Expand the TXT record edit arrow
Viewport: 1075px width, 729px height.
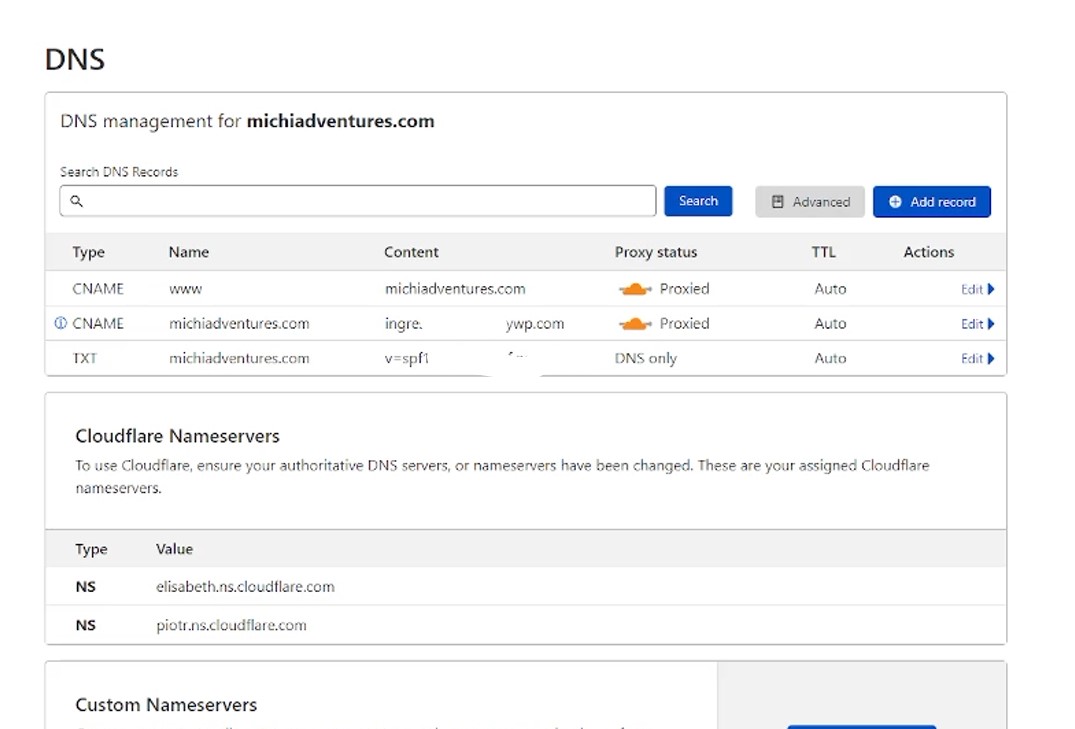pyautogui.click(x=991, y=359)
